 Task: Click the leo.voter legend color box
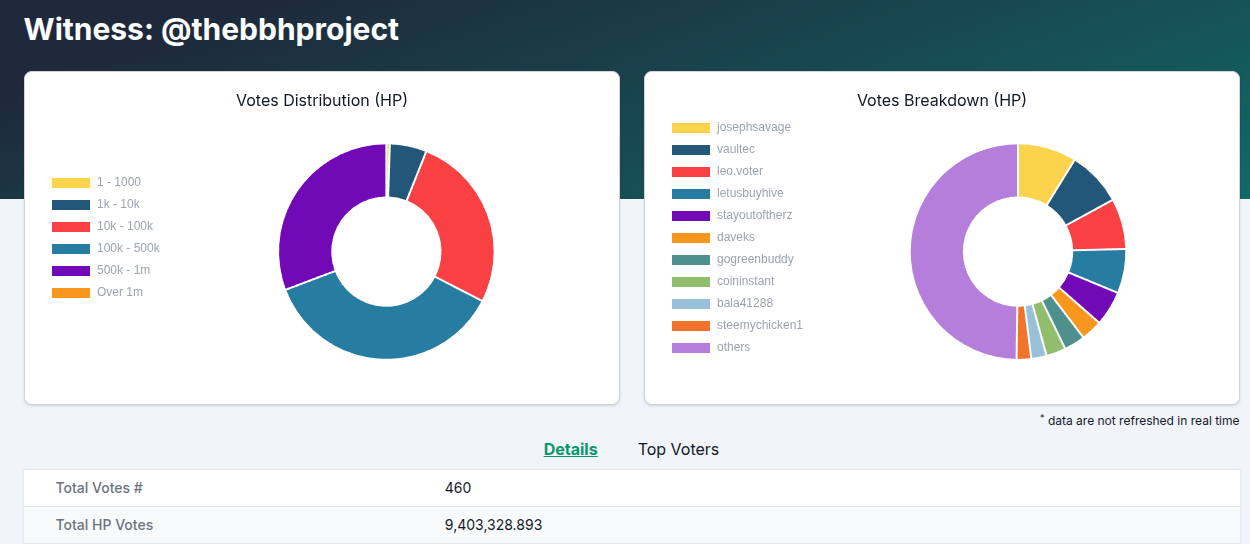[691, 171]
